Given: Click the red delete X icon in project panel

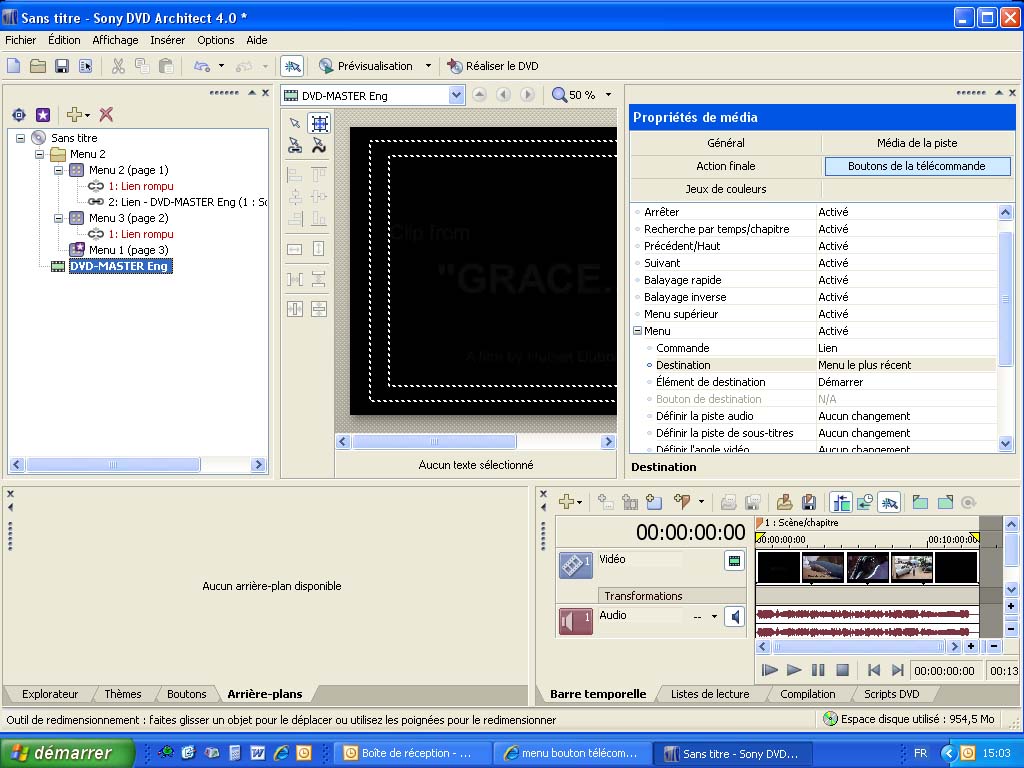Looking at the screenshot, I should [106, 115].
